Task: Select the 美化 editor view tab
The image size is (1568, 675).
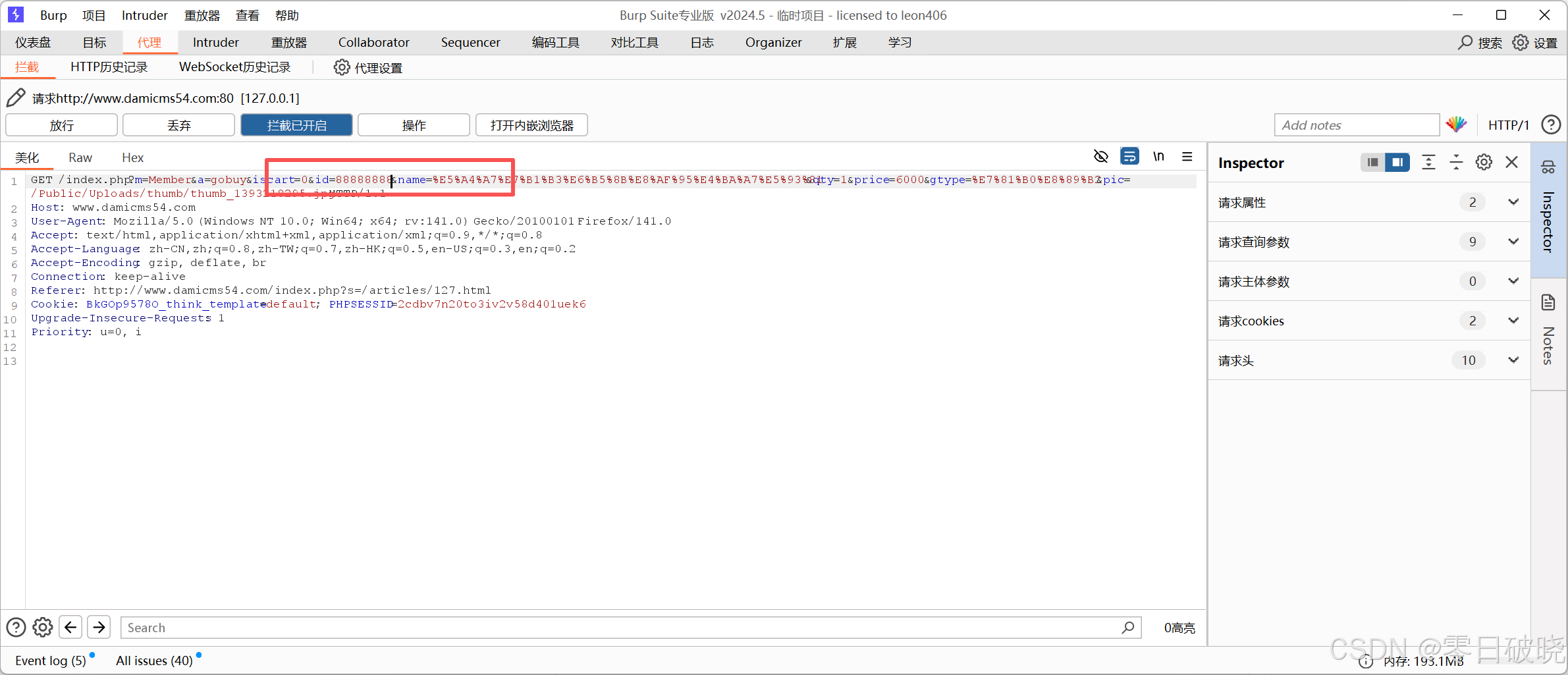Action: [27, 157]
